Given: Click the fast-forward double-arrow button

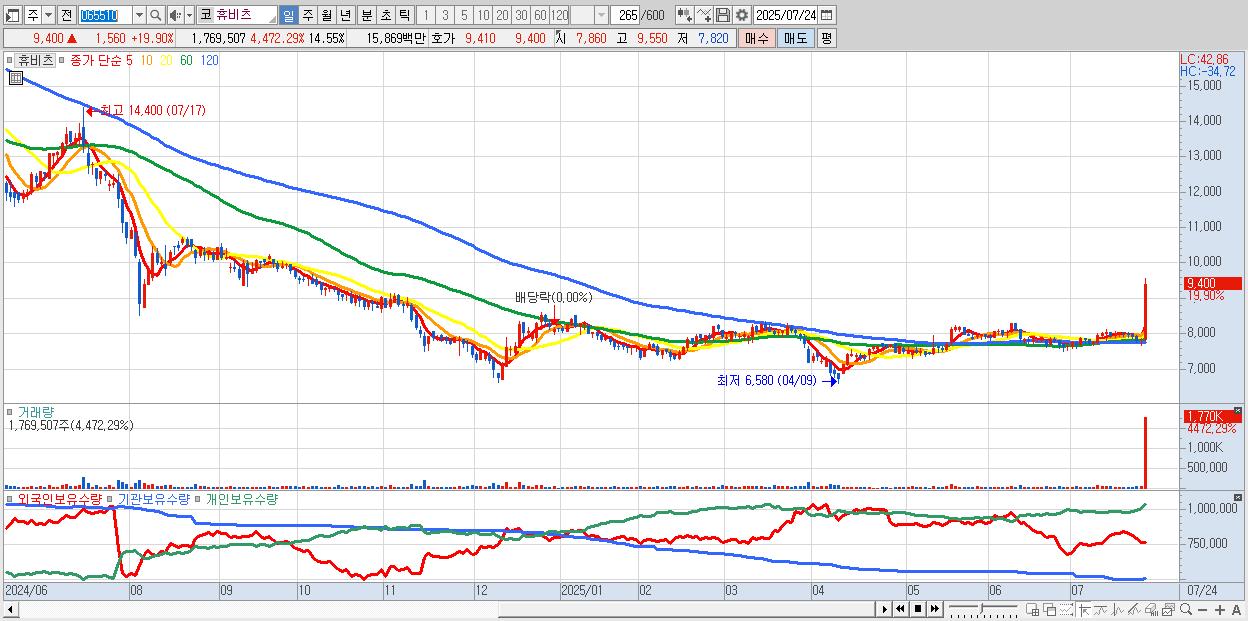Looking at the screenshot, I should pyautogui.click(x=934, y=608).
